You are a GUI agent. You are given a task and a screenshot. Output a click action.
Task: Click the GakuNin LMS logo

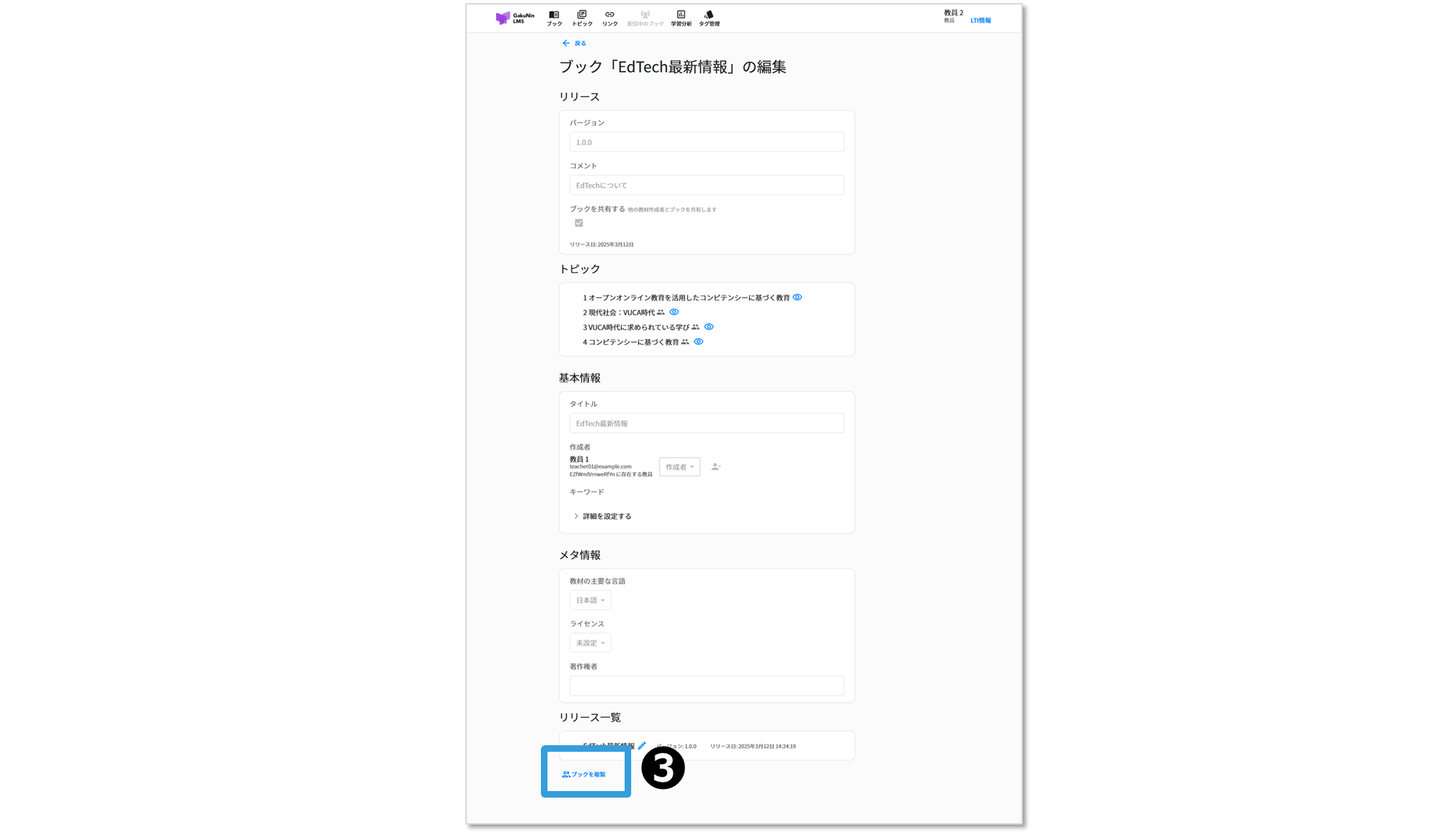(515, 18)
